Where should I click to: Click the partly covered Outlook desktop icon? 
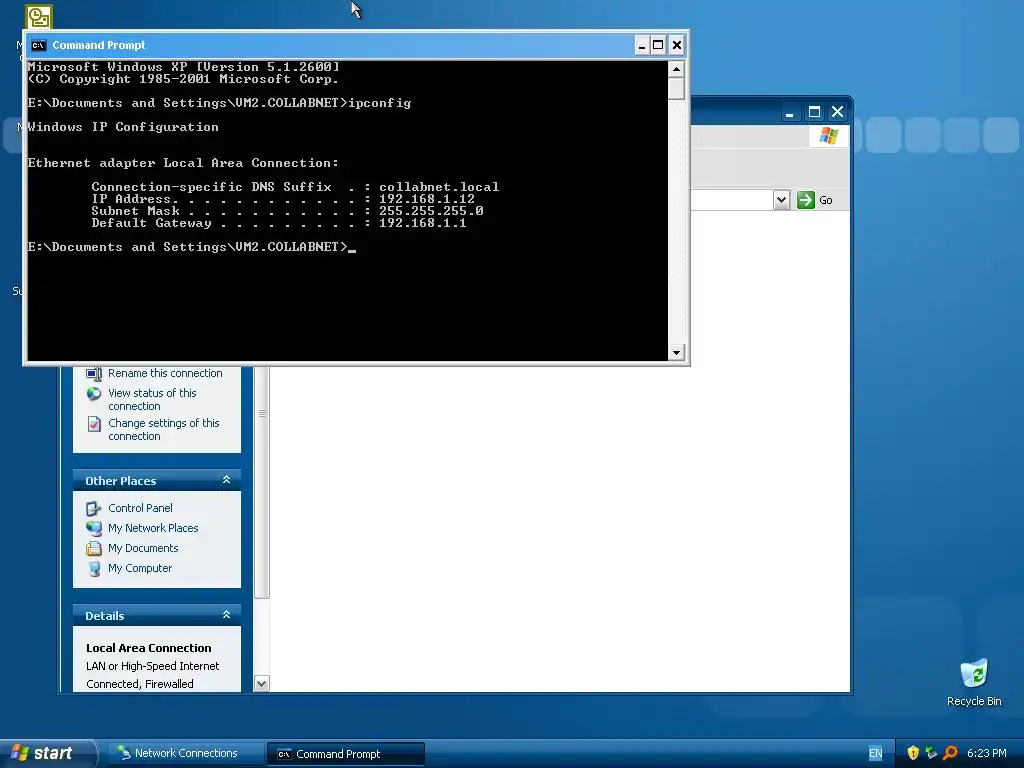pyautogui.click(x=39, y=16)
